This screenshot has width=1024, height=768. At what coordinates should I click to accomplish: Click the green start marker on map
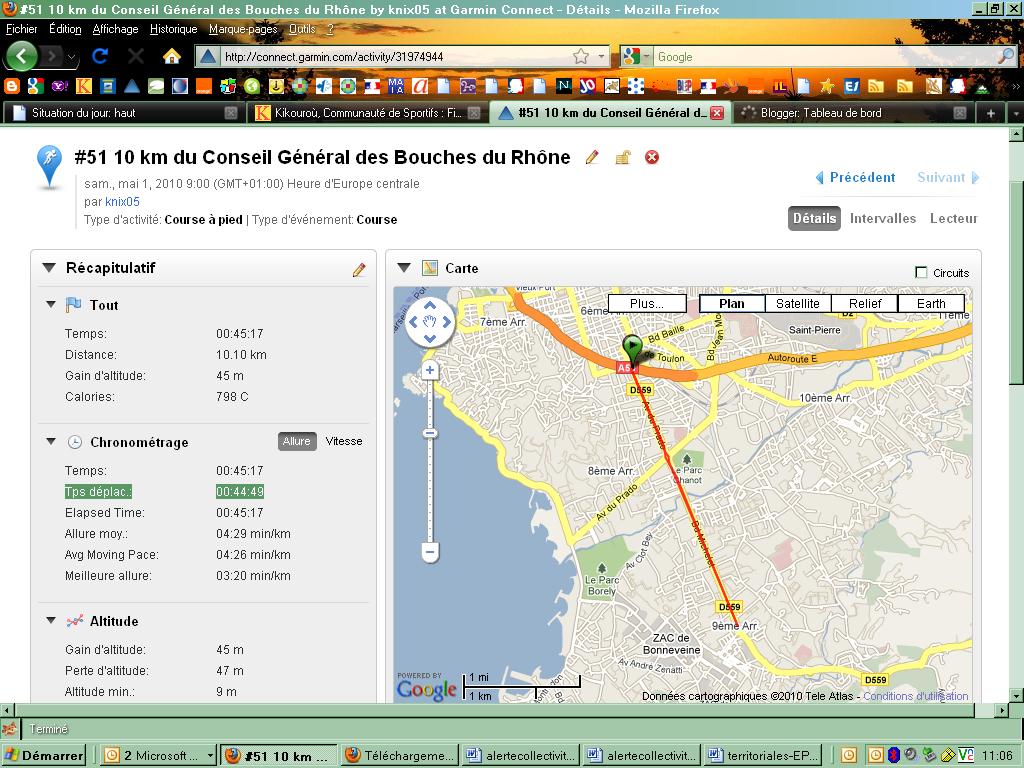[x=632, y=349]
